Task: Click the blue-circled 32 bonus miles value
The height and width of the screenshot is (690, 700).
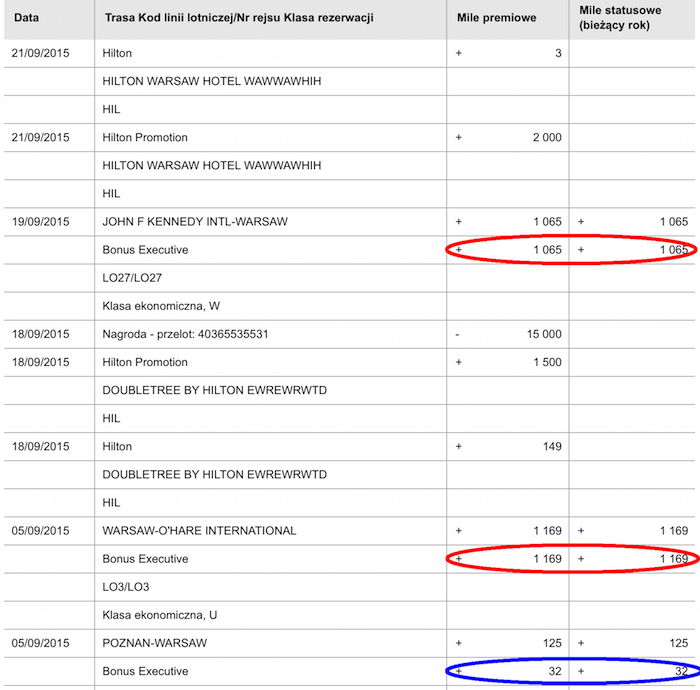Action: 555,671
